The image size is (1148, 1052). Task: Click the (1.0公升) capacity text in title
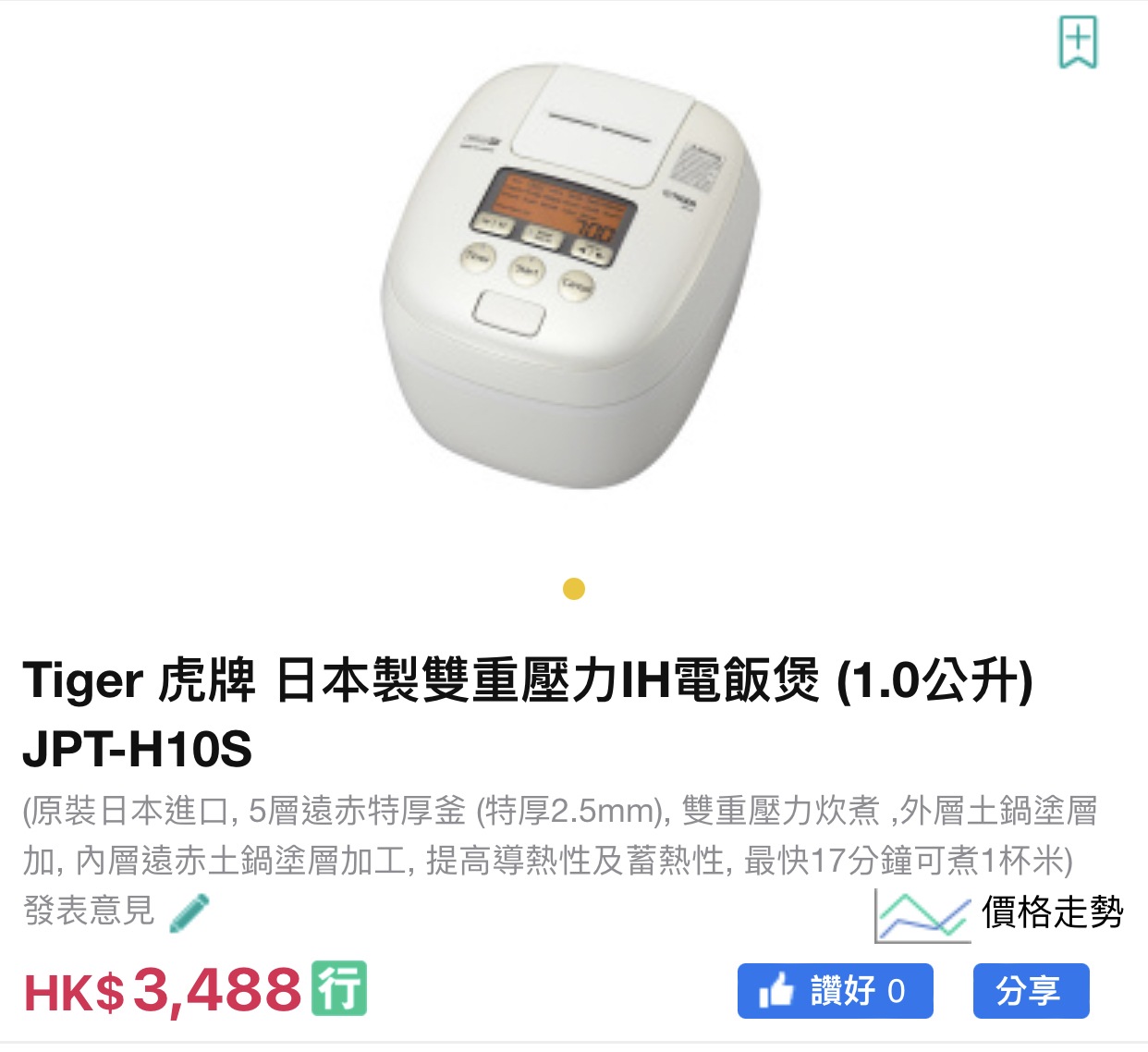934,680
